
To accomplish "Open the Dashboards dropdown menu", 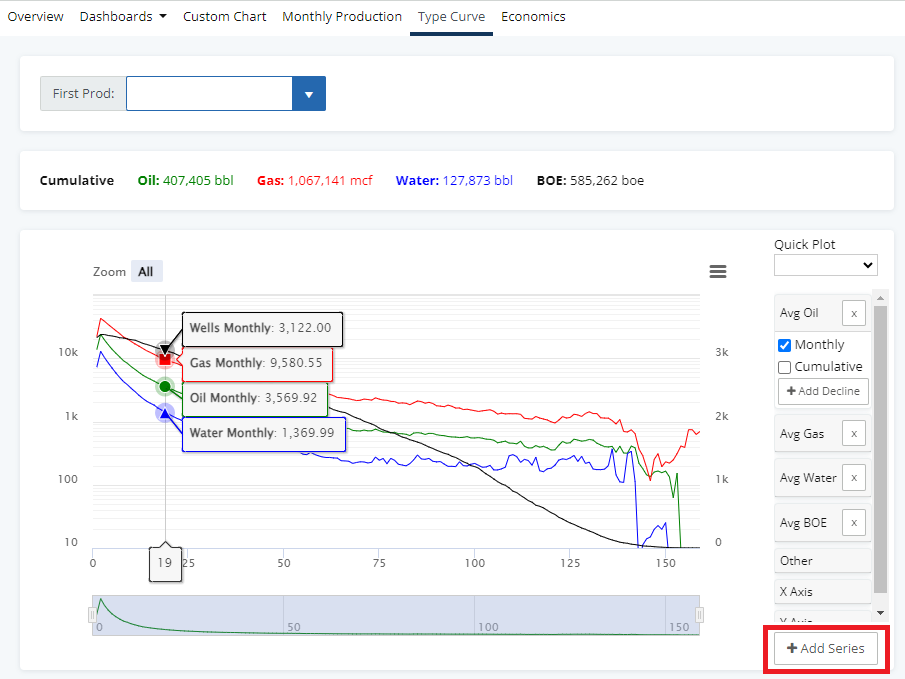I will tap(123, 17).
